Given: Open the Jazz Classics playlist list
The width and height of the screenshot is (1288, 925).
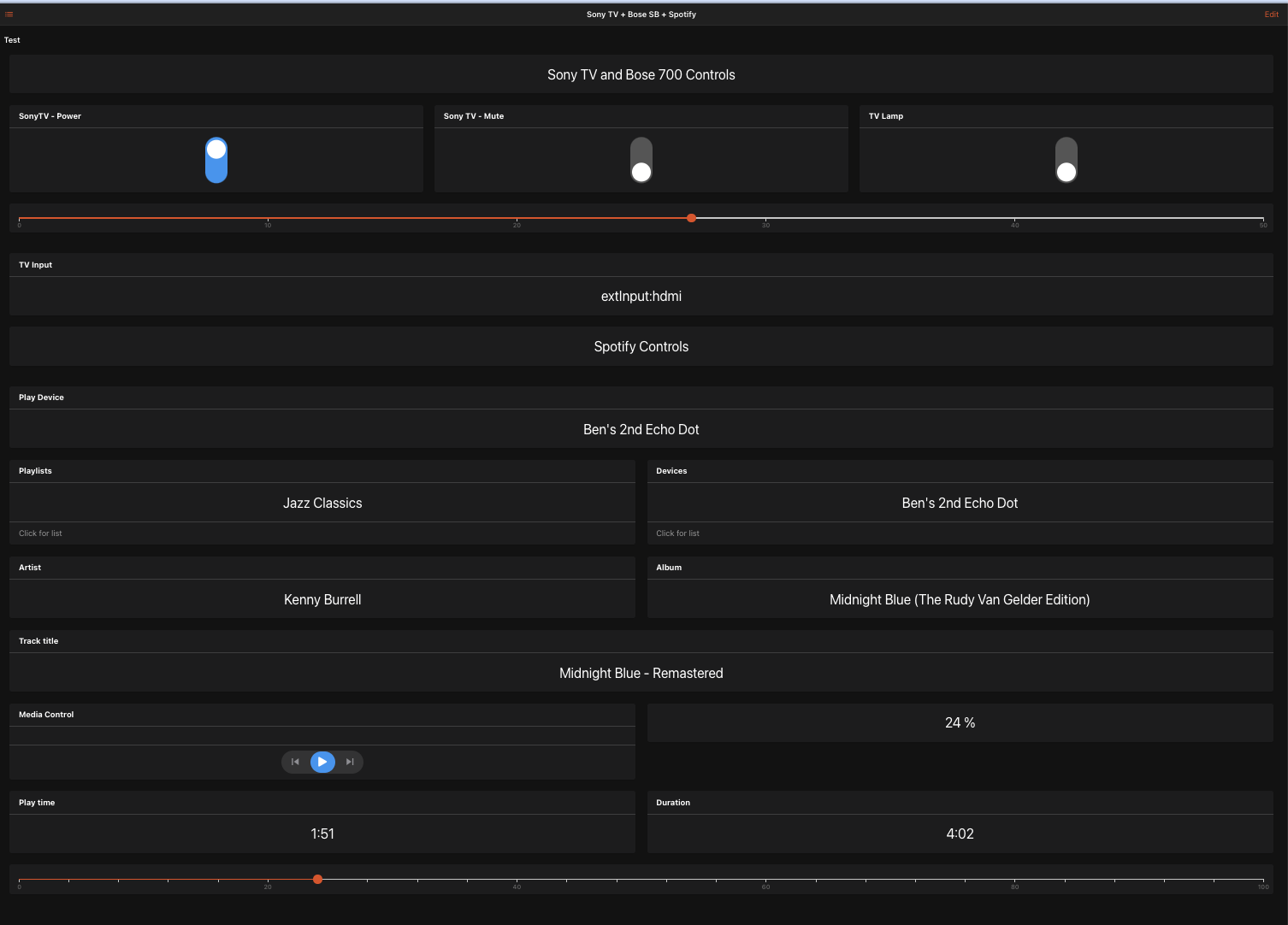Looking at the screenshot, I should pyautogui.click(x=322, y=503).
